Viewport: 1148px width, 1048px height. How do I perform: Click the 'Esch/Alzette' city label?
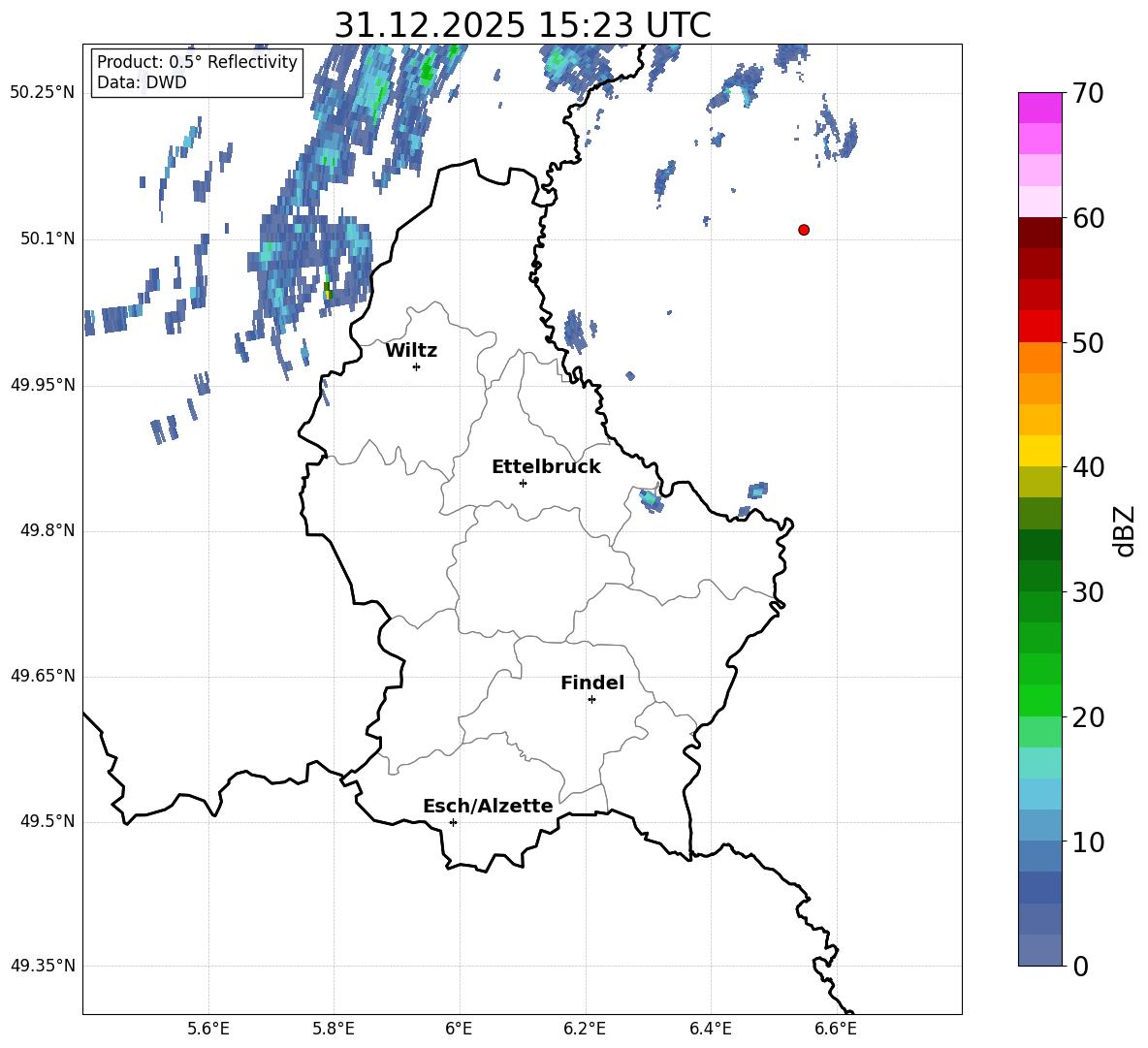(x=488, y=806)
